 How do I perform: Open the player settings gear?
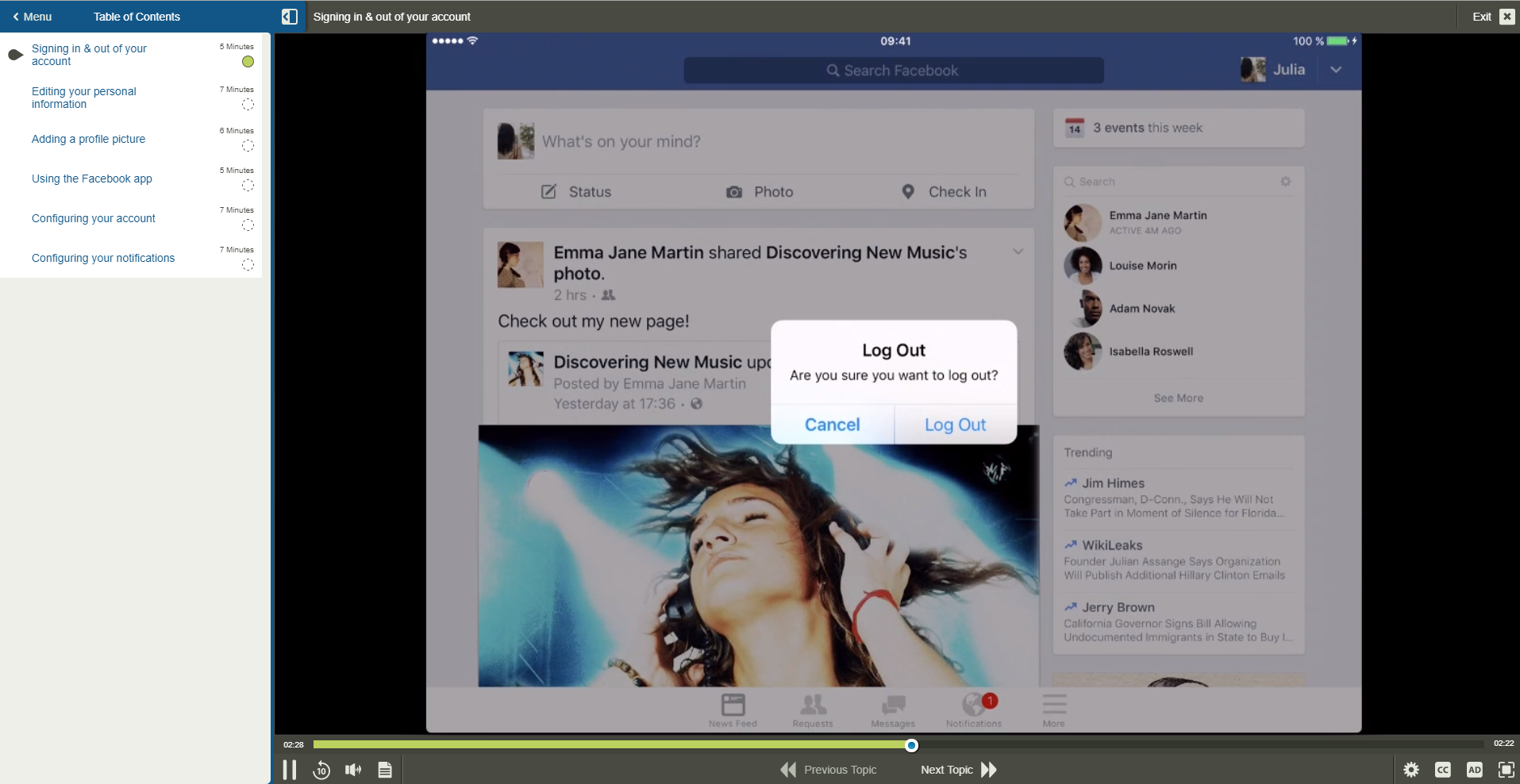pyautogui.click(x=1412, y=769)
